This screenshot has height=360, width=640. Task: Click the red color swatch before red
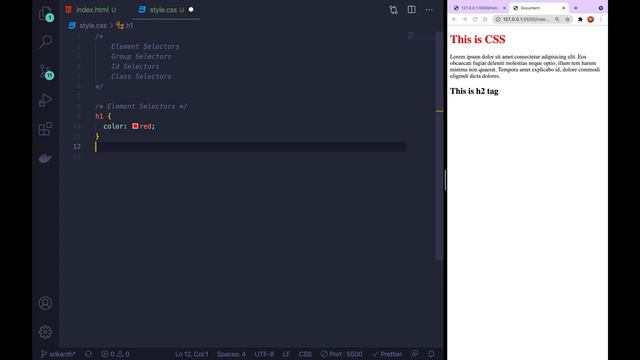point(135,126)
